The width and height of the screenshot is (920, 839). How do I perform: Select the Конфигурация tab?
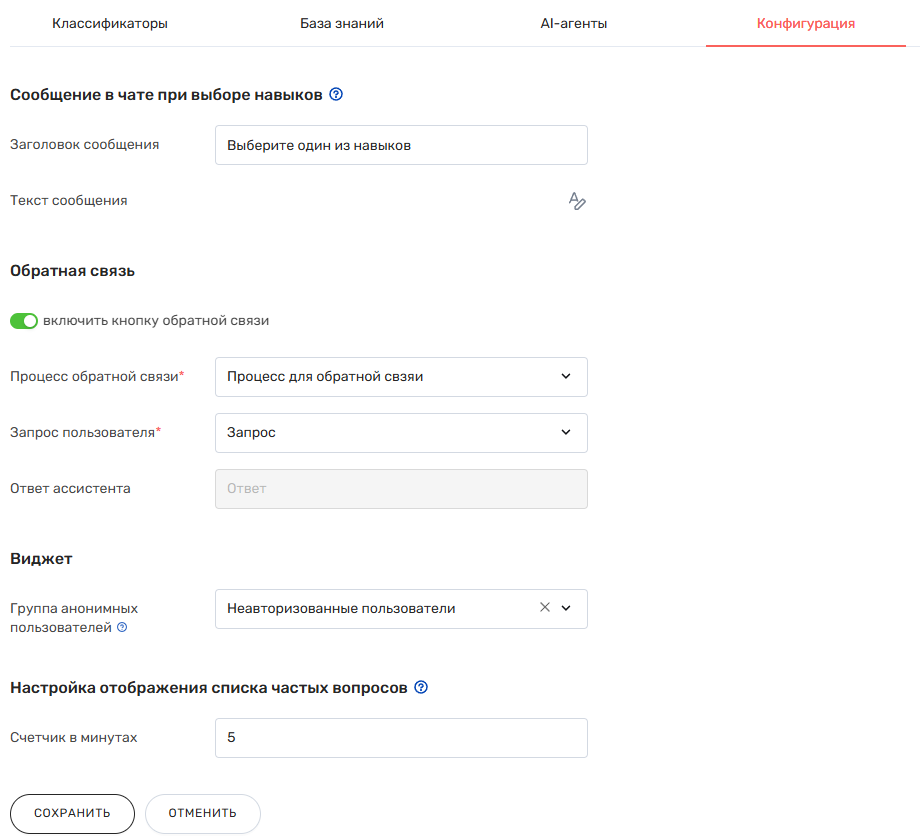806,23
